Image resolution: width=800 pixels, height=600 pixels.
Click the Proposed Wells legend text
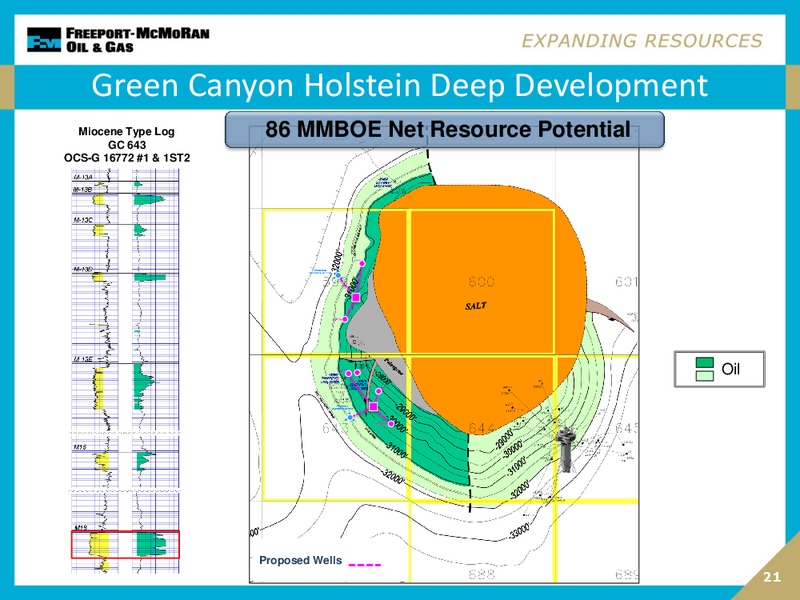tap(301, 560)
